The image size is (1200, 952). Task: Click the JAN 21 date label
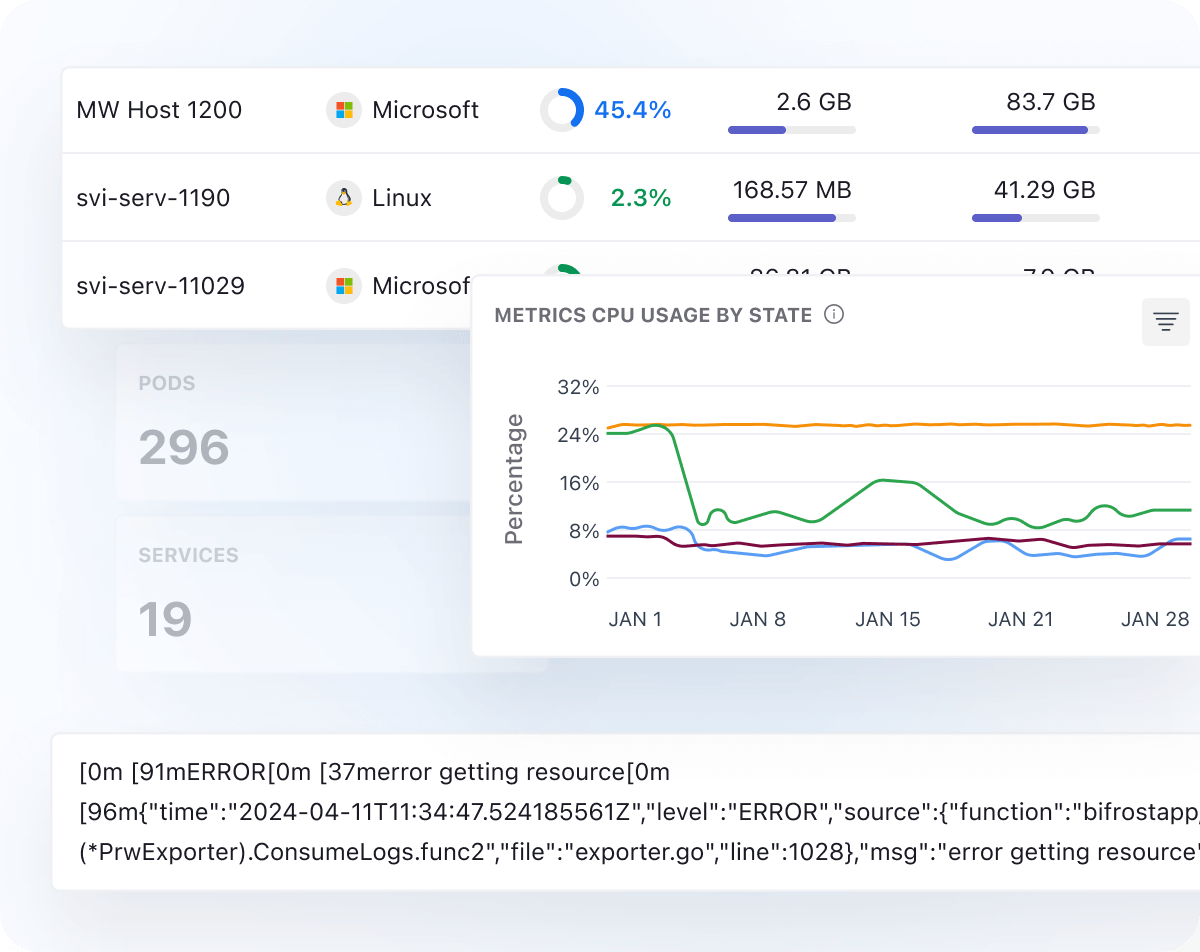click(1021, 619)
